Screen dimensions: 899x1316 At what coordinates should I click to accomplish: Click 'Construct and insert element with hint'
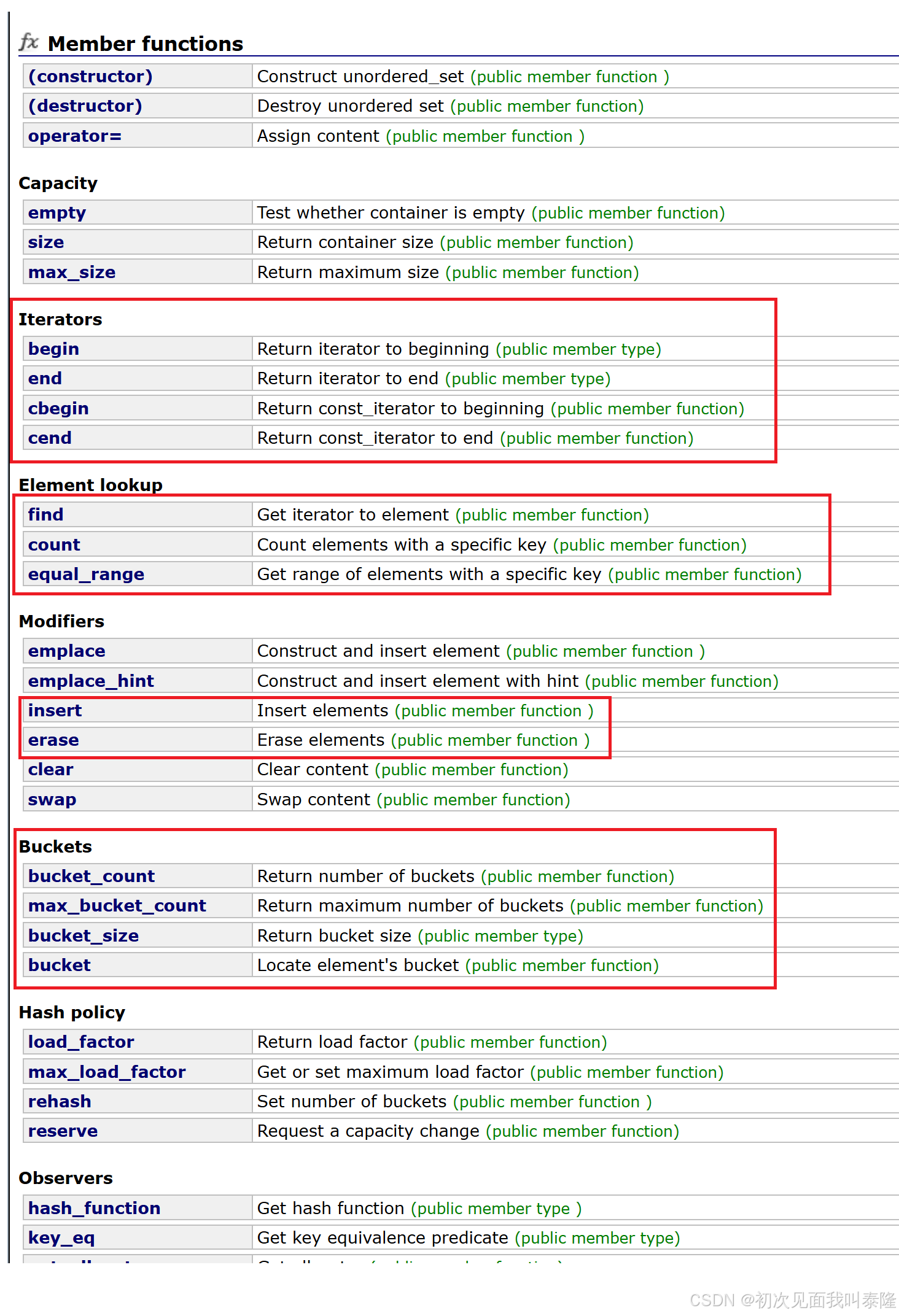tap(418, 681)
